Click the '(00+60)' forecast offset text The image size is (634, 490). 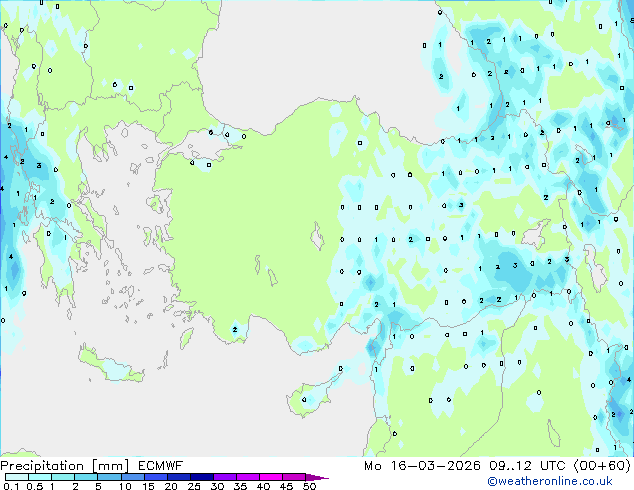[602, 466]
